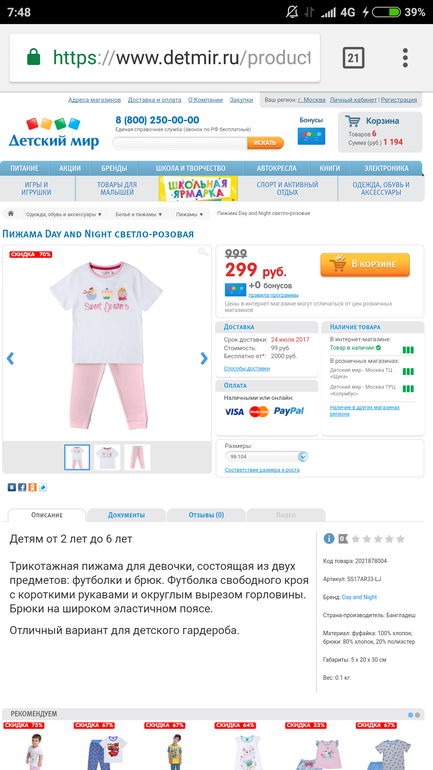Rate product with the fifth star

(401, 539)
